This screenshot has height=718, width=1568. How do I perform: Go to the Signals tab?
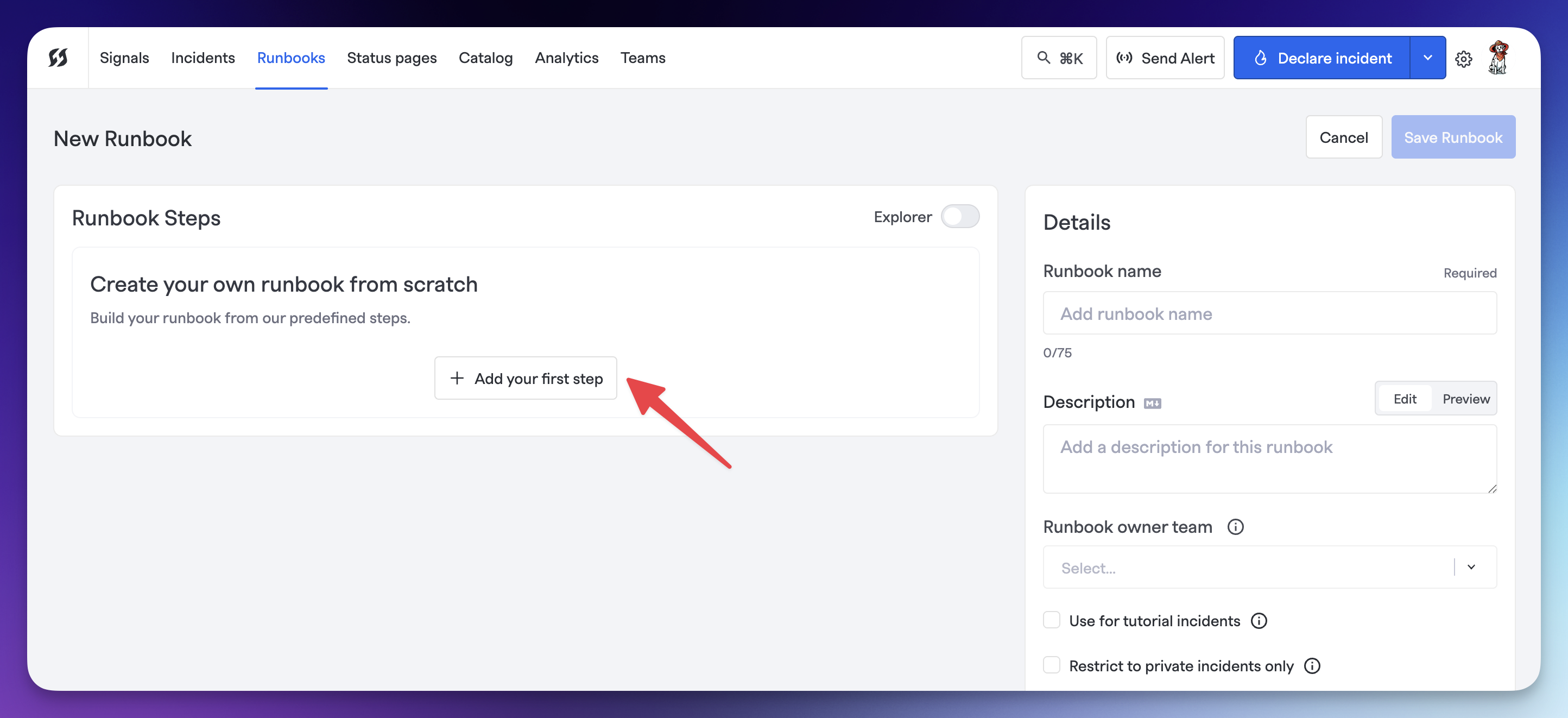coord(124,58)
